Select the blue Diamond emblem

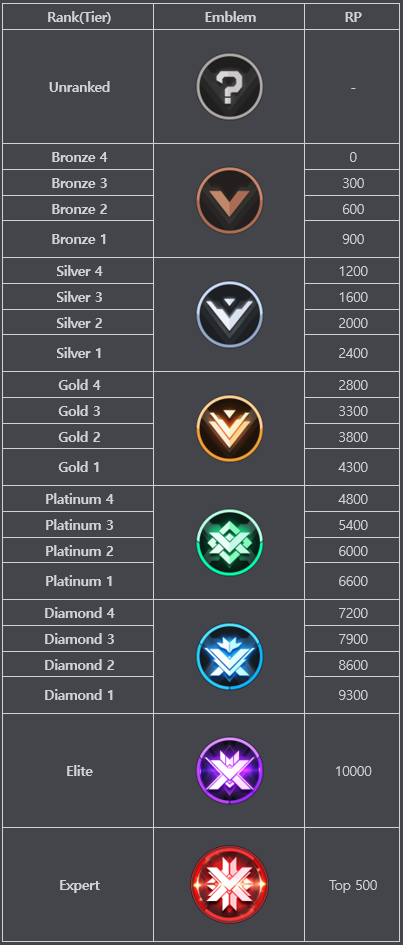point(230,656)
